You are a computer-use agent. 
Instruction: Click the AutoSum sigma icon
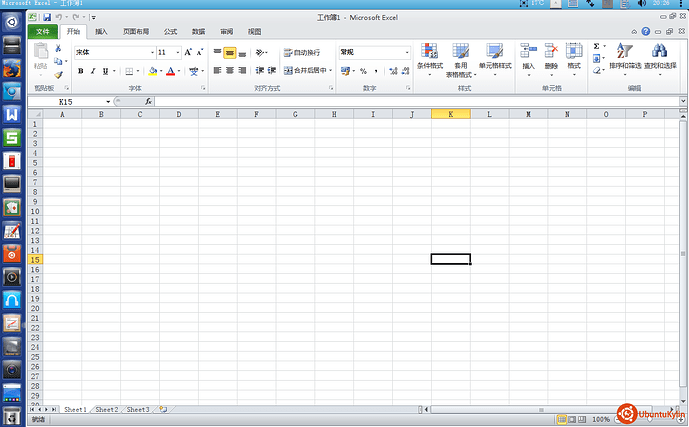(x=597, y=46)
